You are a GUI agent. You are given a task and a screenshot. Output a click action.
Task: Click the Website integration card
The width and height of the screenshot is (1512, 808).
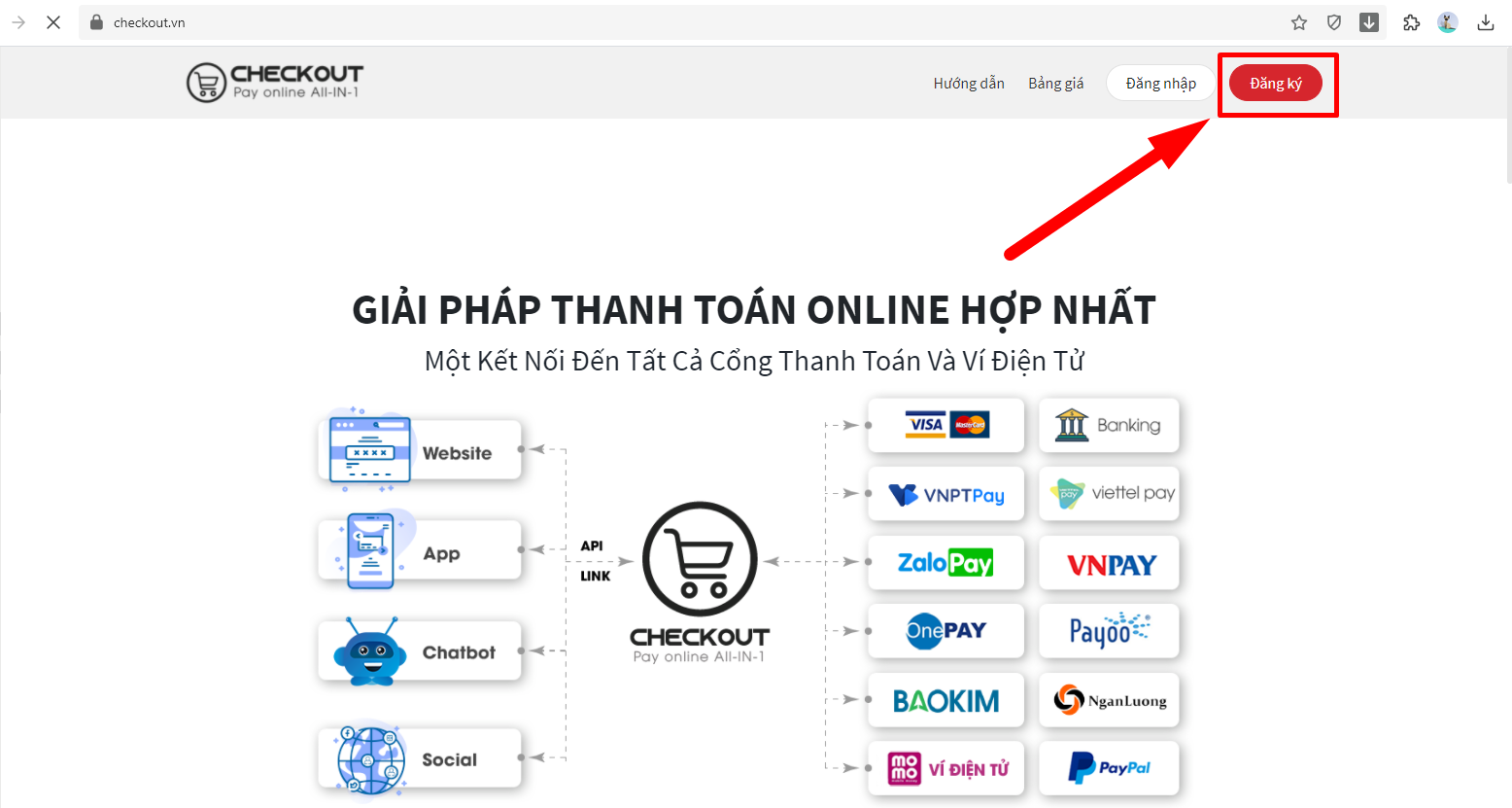point(420,450)
